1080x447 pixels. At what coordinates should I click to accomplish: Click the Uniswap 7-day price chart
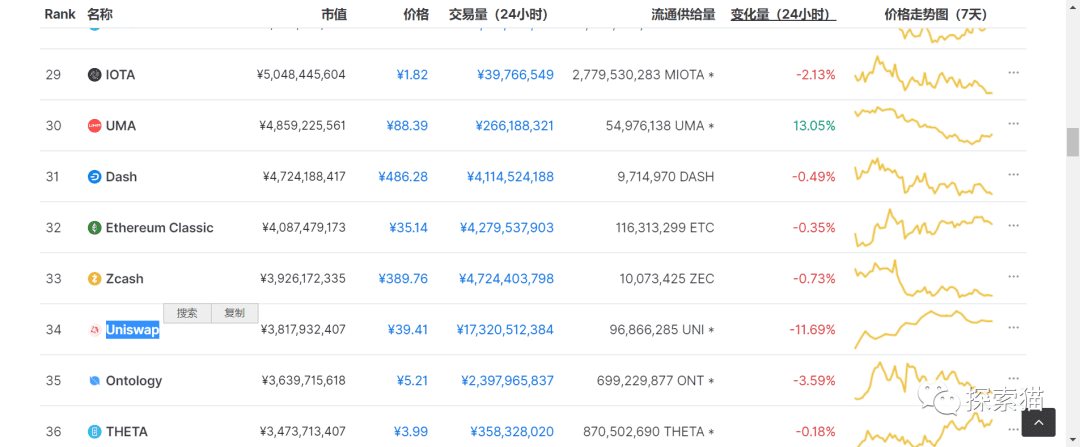[923, 329]
